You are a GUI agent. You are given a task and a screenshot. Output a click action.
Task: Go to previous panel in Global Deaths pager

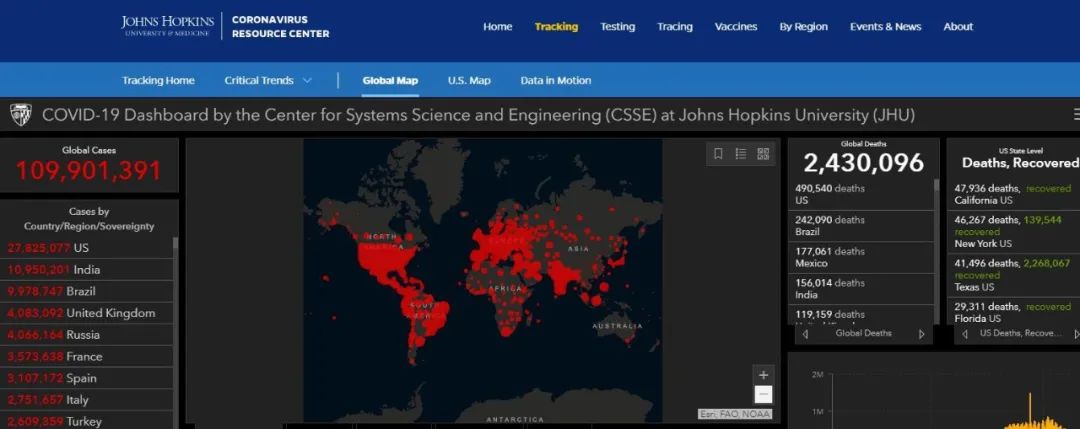coord(805,334)
